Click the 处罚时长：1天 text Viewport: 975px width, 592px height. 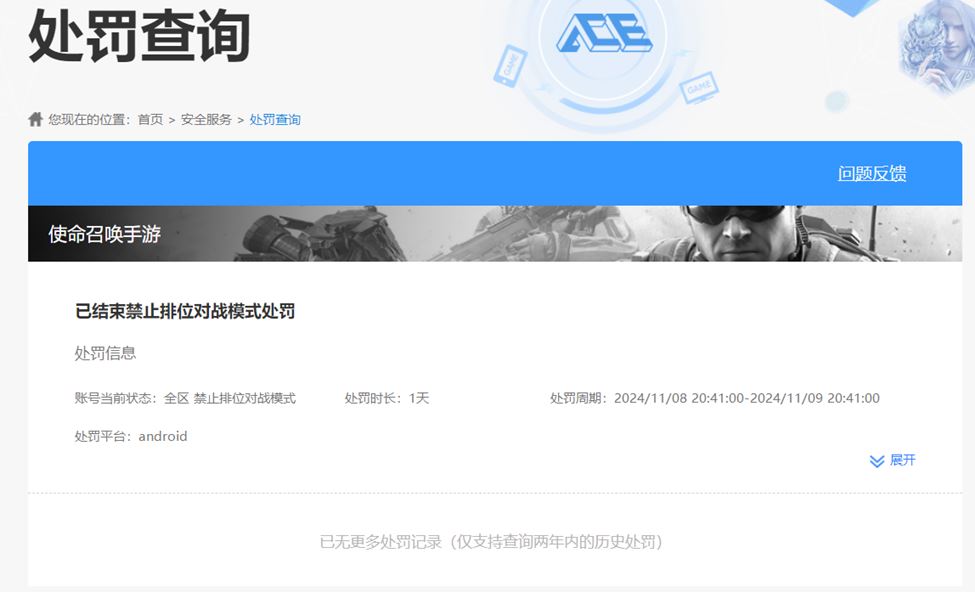point(387,398)
